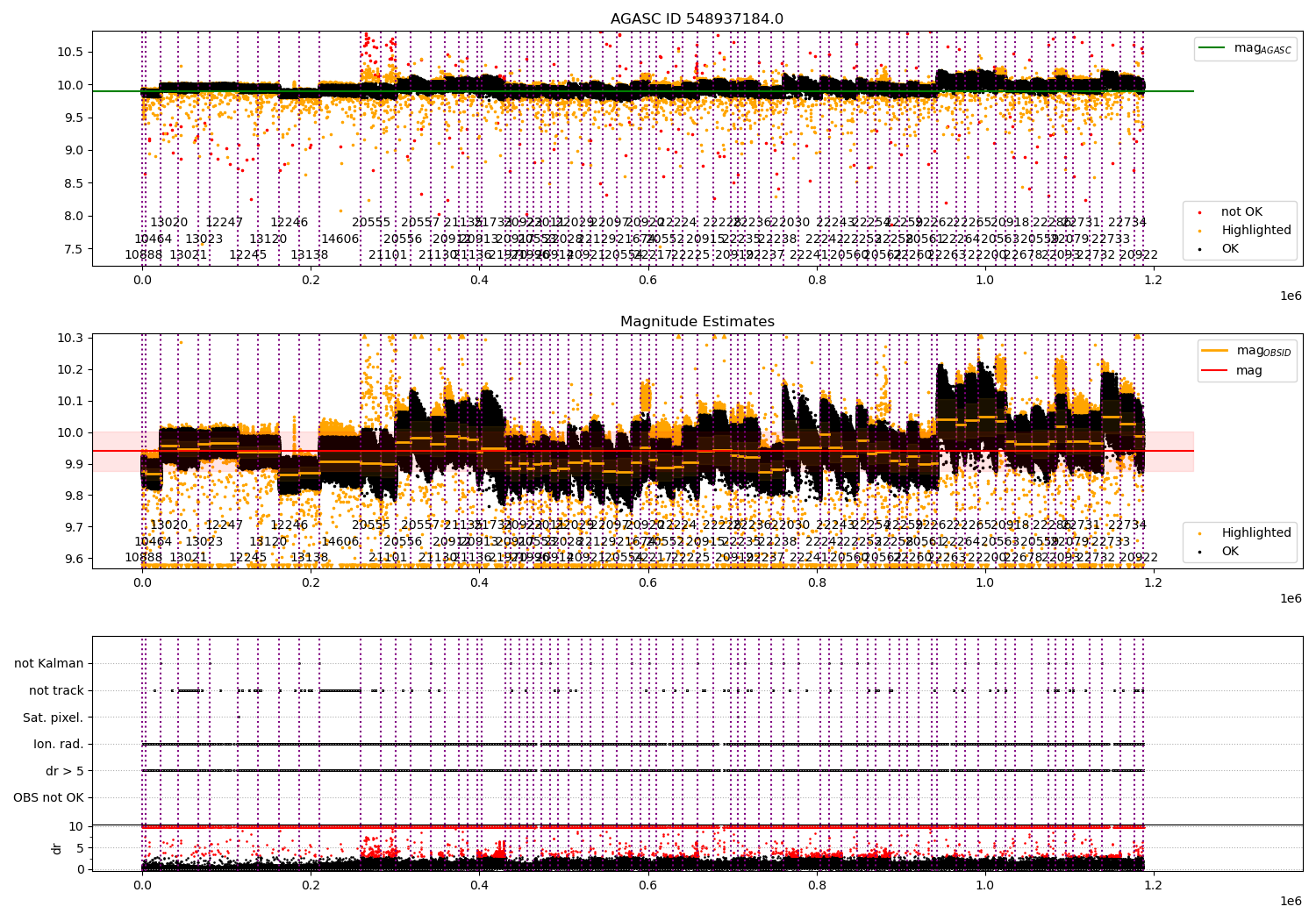The height and width of the screenshot is (921, 1316).
Task: Click orange mag OBSID legend line
Action: [1215, 351]
